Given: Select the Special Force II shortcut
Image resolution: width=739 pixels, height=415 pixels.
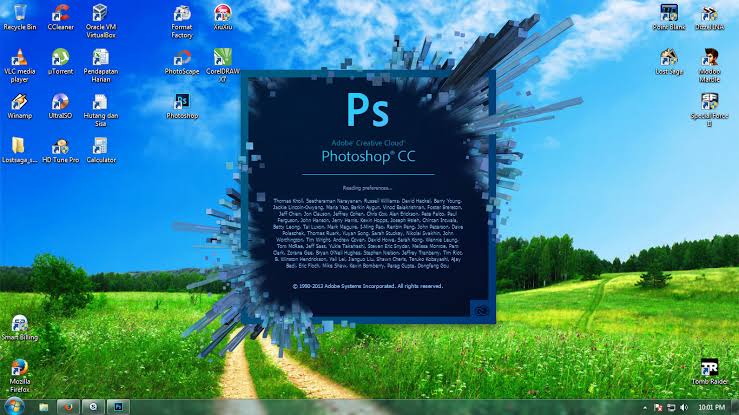Looking at the screenshot, I should pyautogui.click(x=709, y=110).
